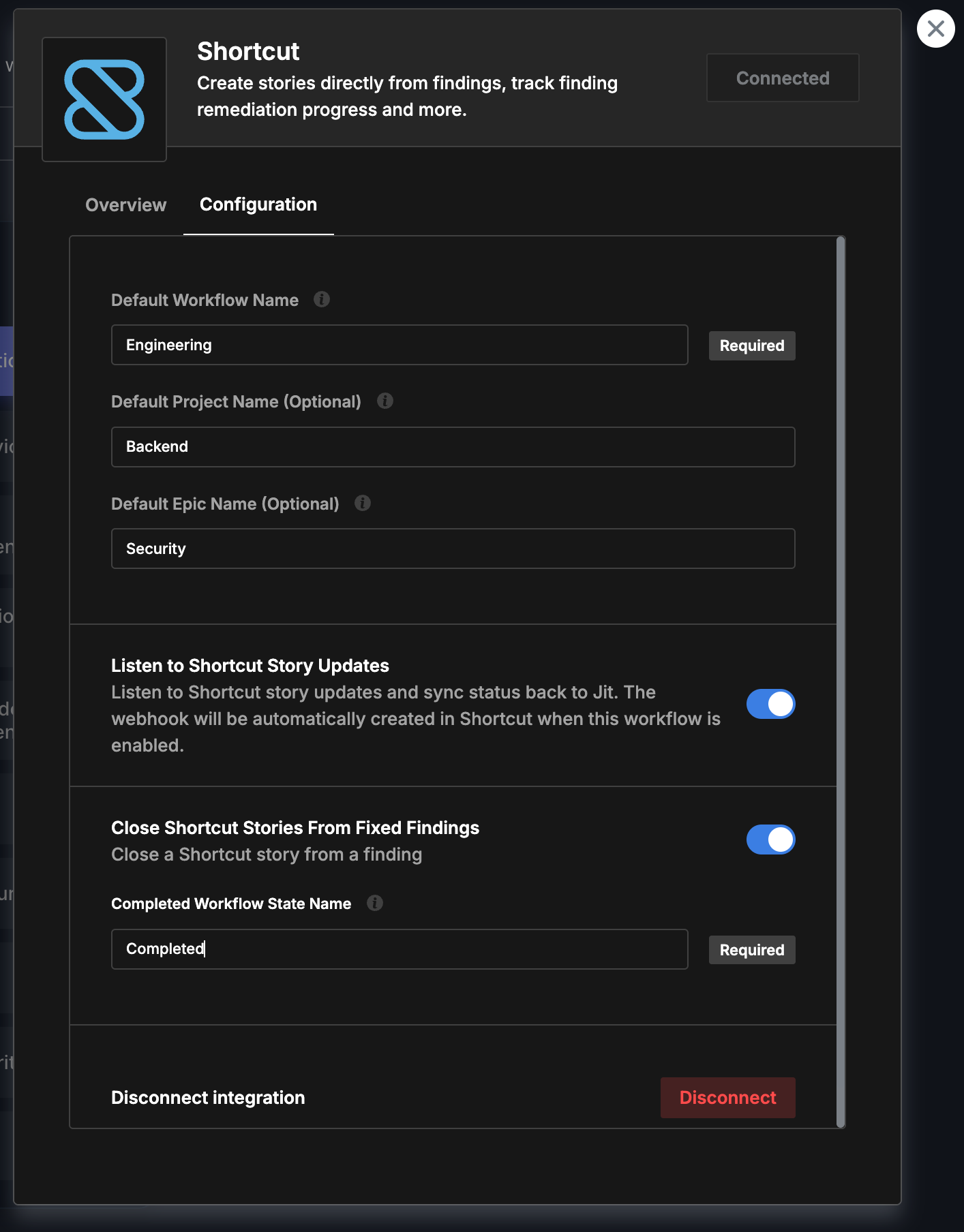This screenshot has height=1232, width=964.
Task: Close the Shortcut integration dialog
Action: tap(935, 29)
